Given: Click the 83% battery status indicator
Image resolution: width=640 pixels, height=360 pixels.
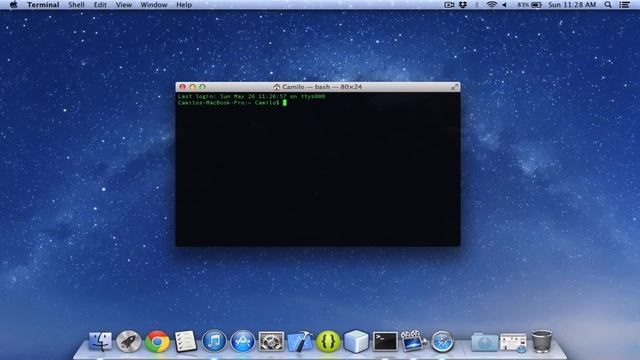Looking at the screenshot, I should (529, 5).
